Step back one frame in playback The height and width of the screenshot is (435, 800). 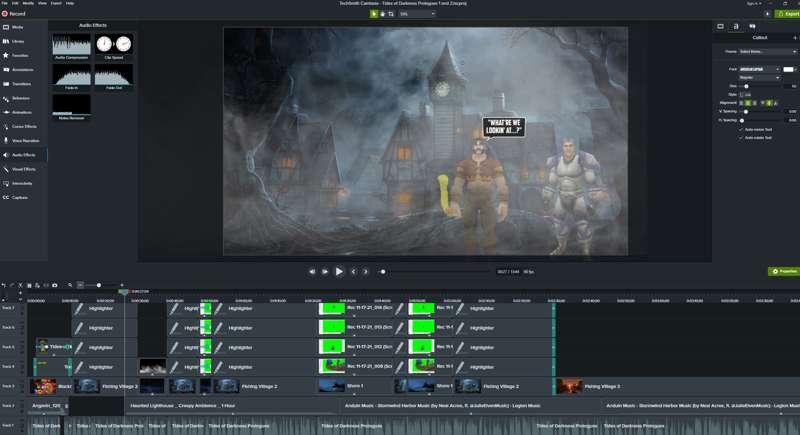324,272
